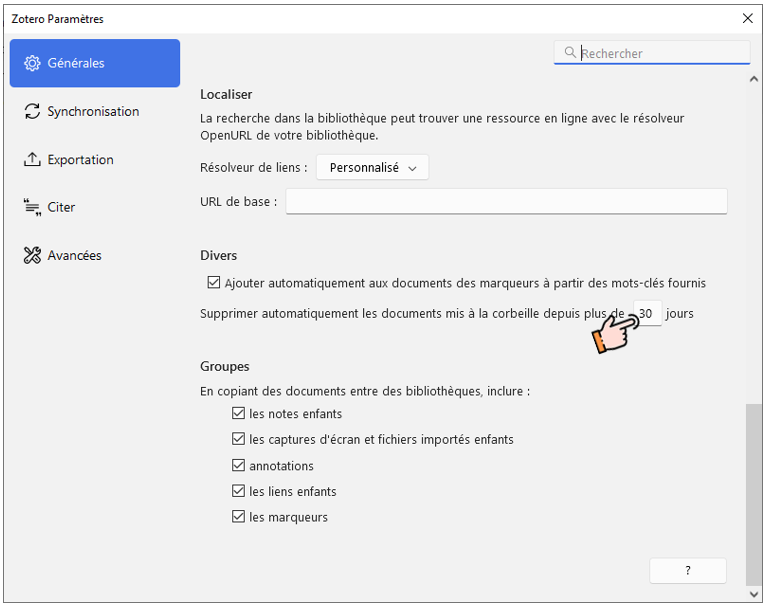Screen dimensions: 766x604
Task: Open the Générales settings pane
Action: tap(95, 63)
